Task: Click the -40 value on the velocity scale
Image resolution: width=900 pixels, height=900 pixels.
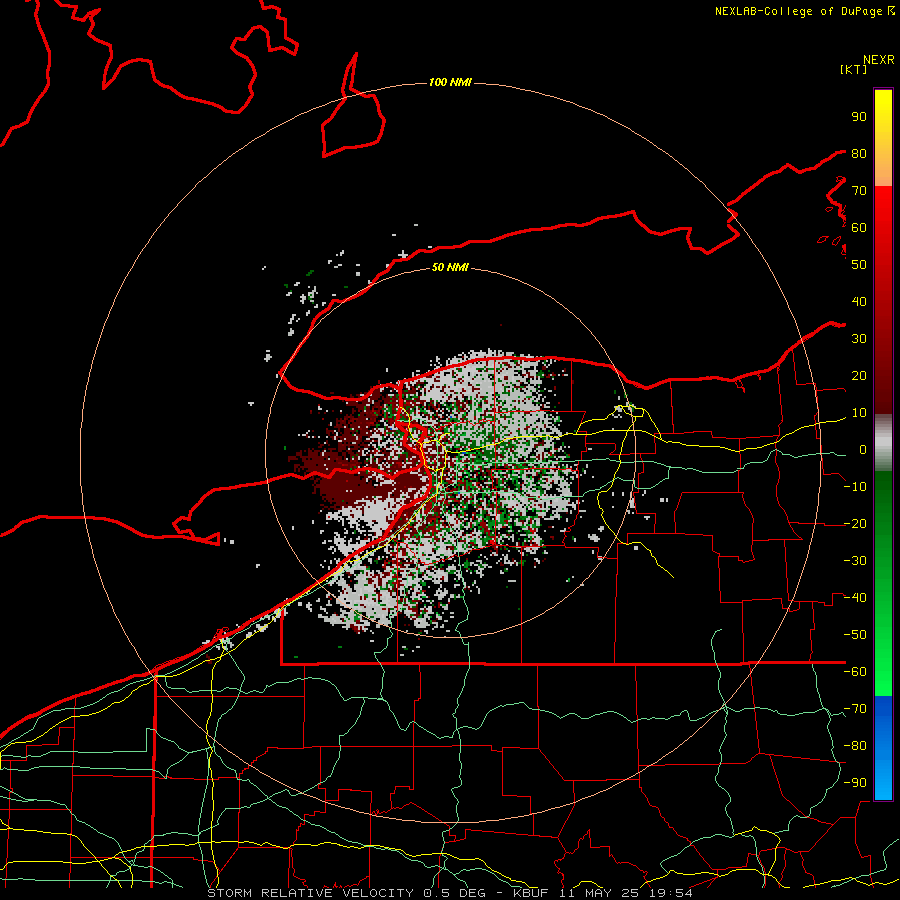Action: 855,598
